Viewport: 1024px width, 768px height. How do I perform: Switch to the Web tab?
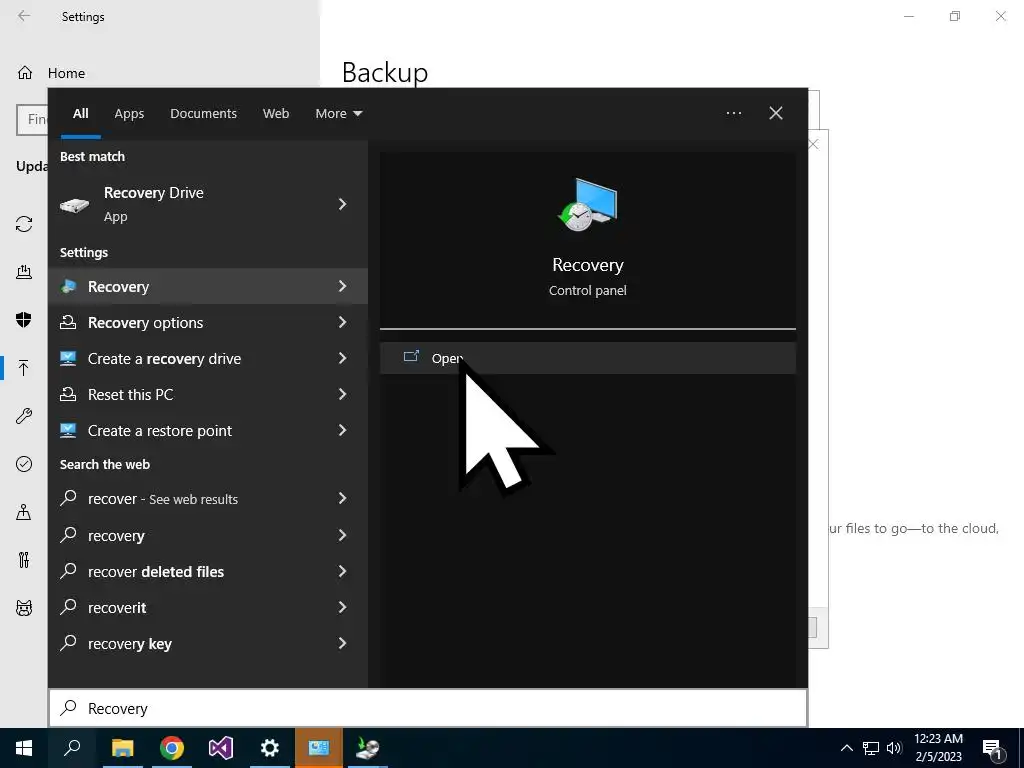click(276, 113)
